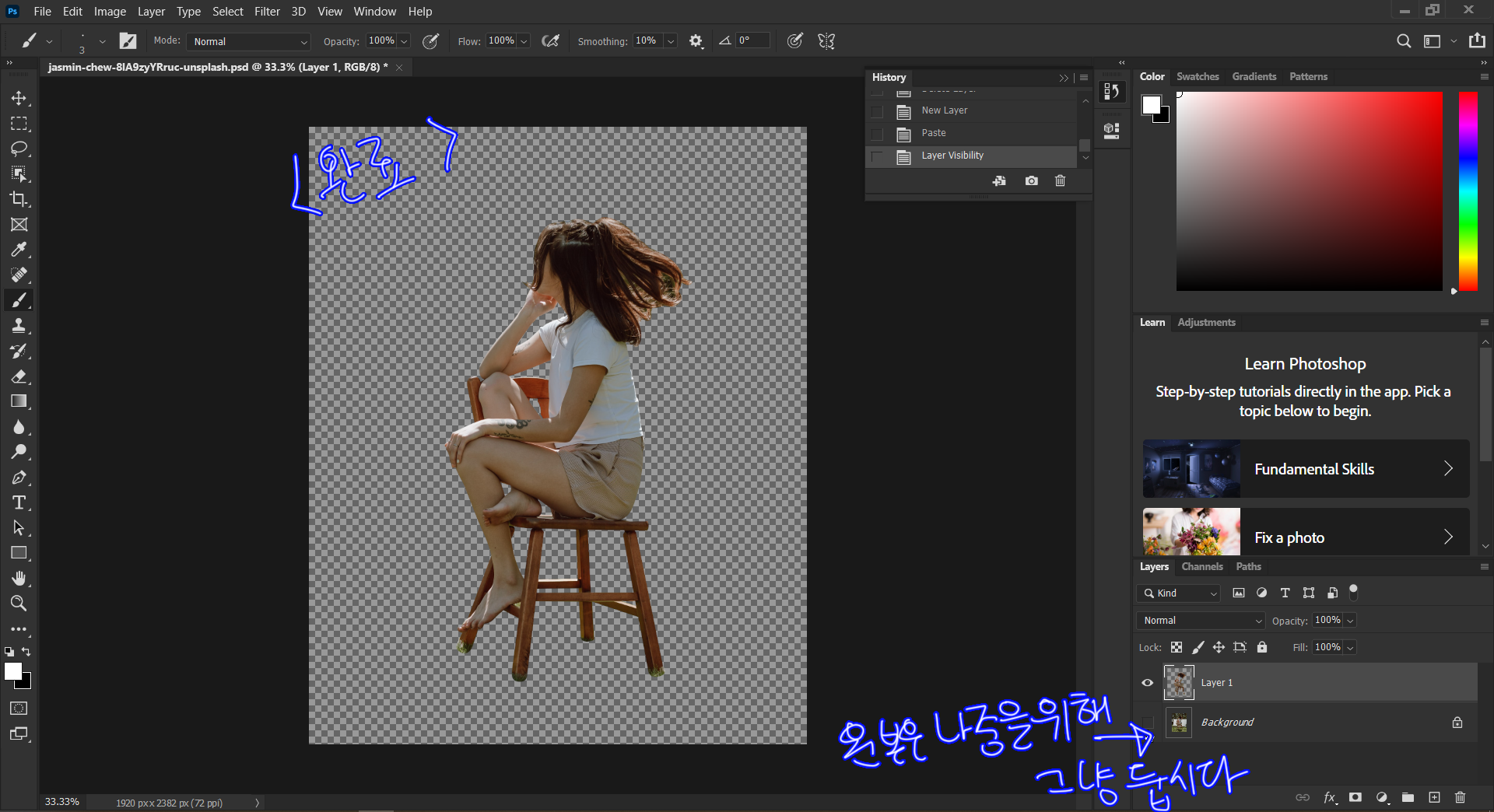Select the Move tool
The width and height of the screenshot is (1494, 812).
point(19,98)
